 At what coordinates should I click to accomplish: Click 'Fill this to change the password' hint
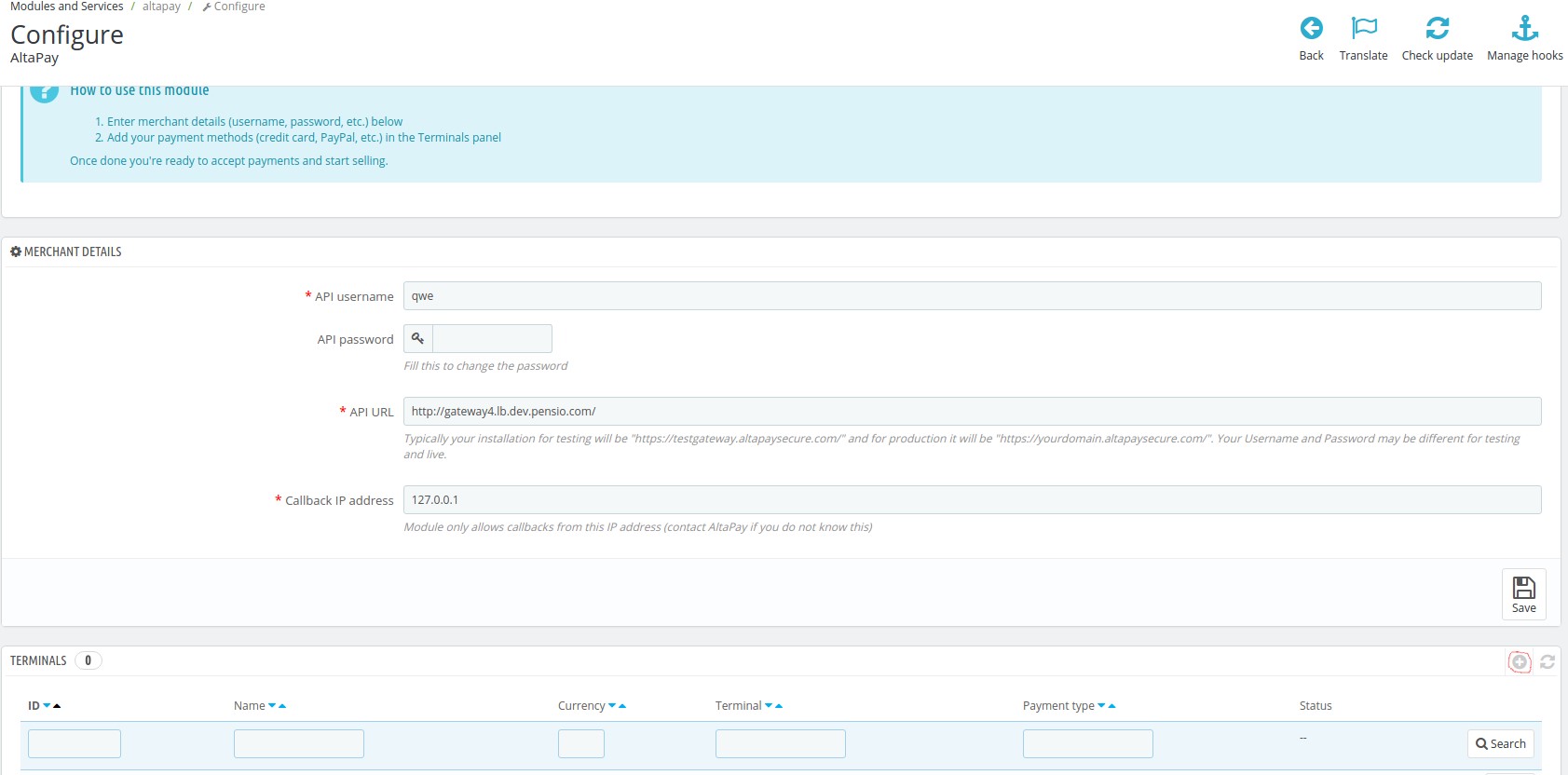click(x=485, y=366)
